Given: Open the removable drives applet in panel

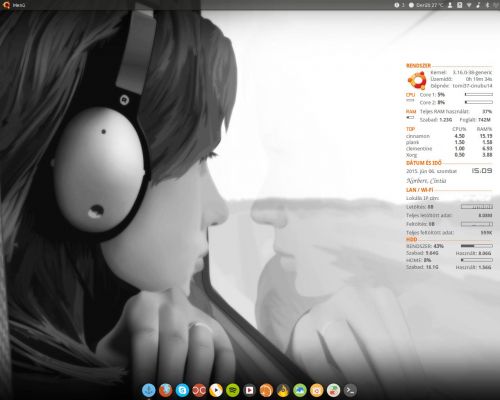Looking at the screenshot, I should click(x=460, y=5).
